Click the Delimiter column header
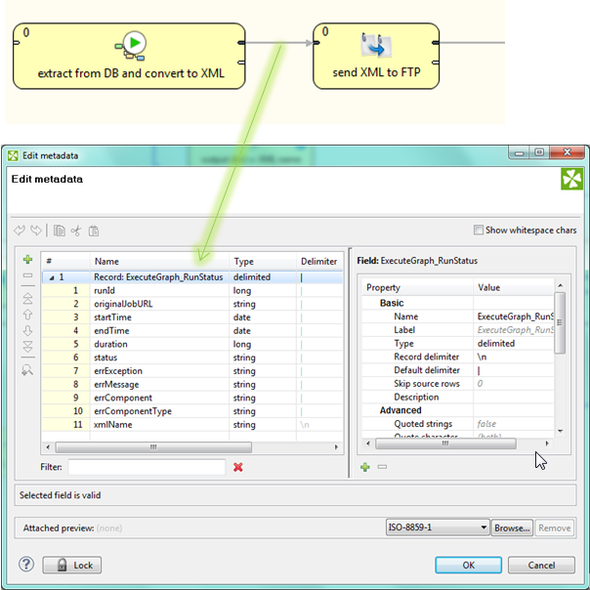Viewport: 590px width, 590px height. [319, 261]
